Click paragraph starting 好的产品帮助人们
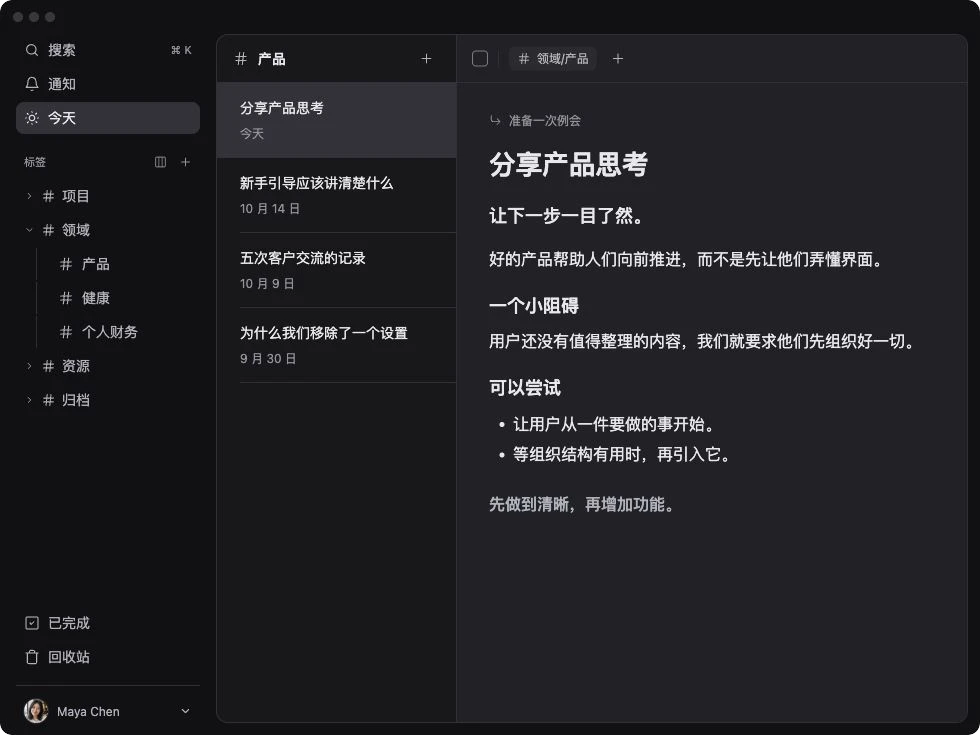980x735 pixels. (686, 259)
